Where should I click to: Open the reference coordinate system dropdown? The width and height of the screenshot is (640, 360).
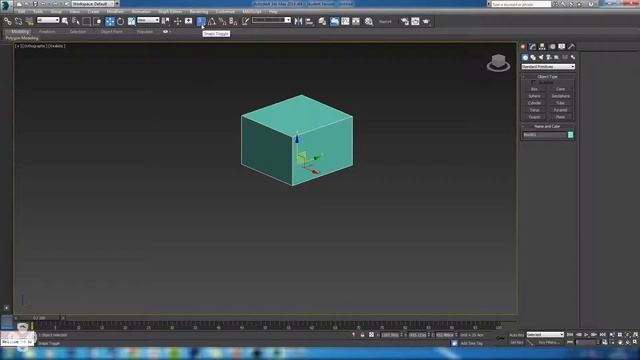point(148,20)
